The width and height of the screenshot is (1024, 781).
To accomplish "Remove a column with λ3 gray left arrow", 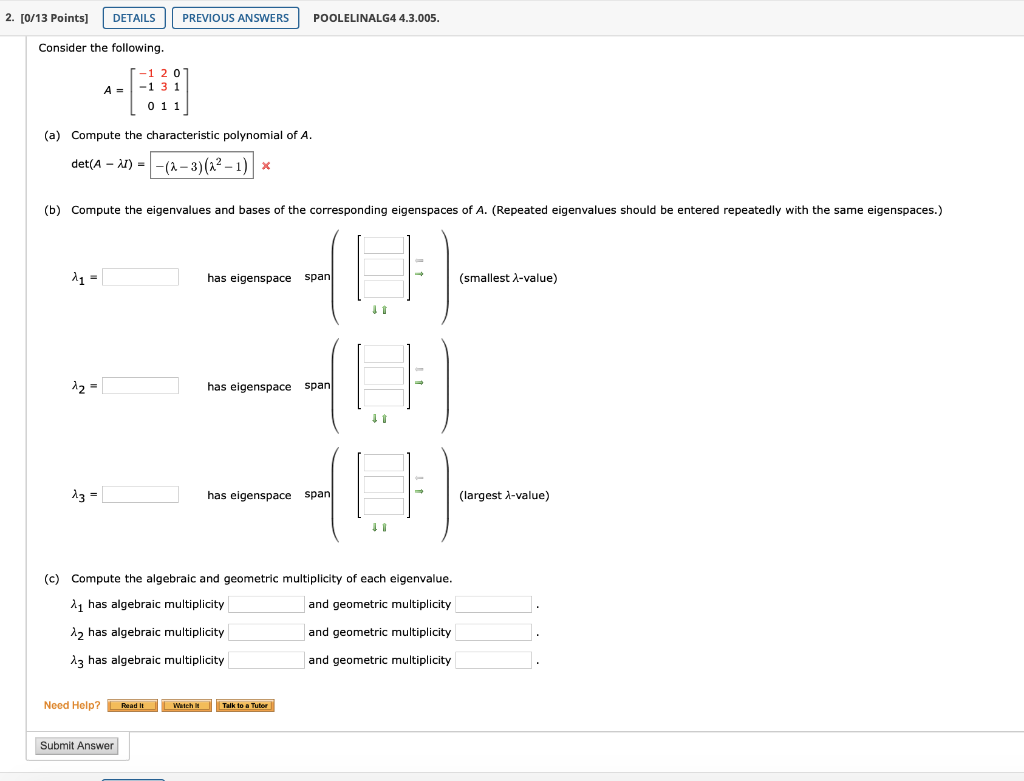I will tap(419, 478).
